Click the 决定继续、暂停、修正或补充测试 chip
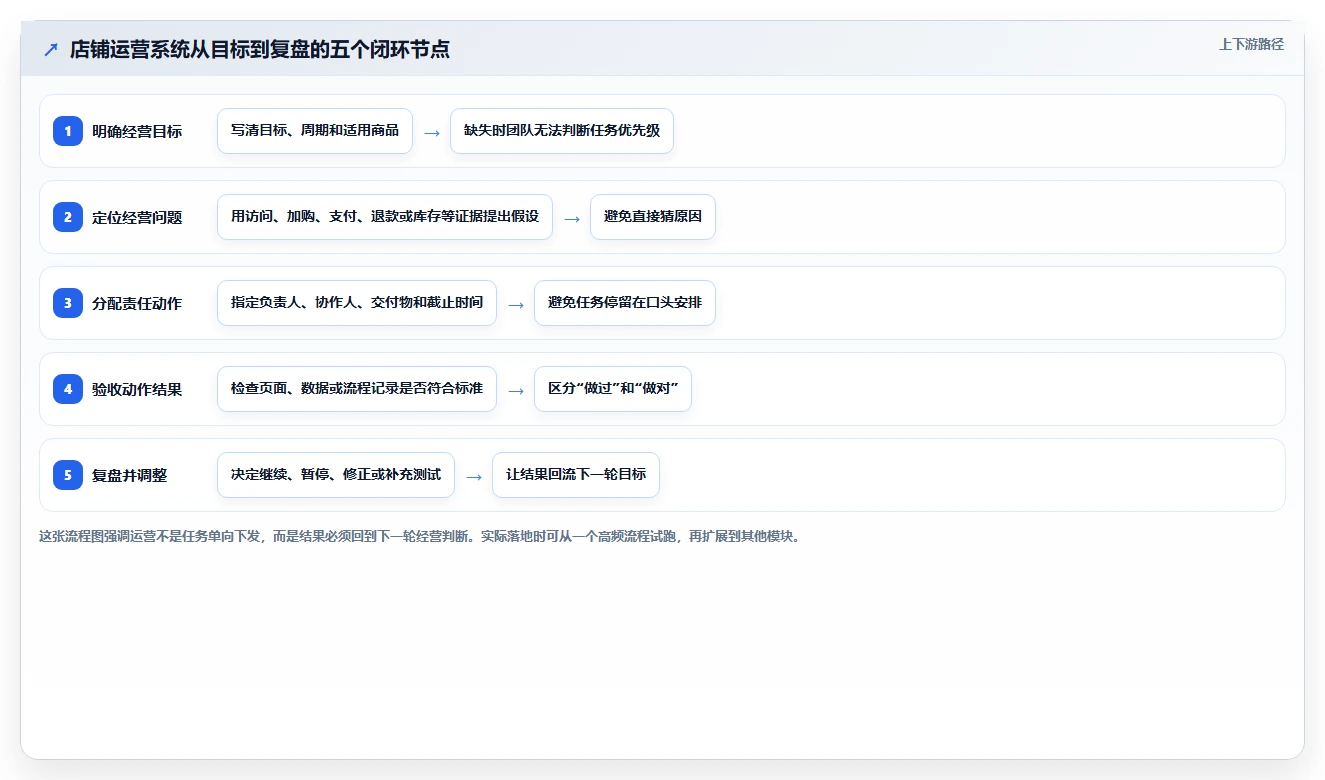This screenshot has width=1325, height=780. pos(336,475)
